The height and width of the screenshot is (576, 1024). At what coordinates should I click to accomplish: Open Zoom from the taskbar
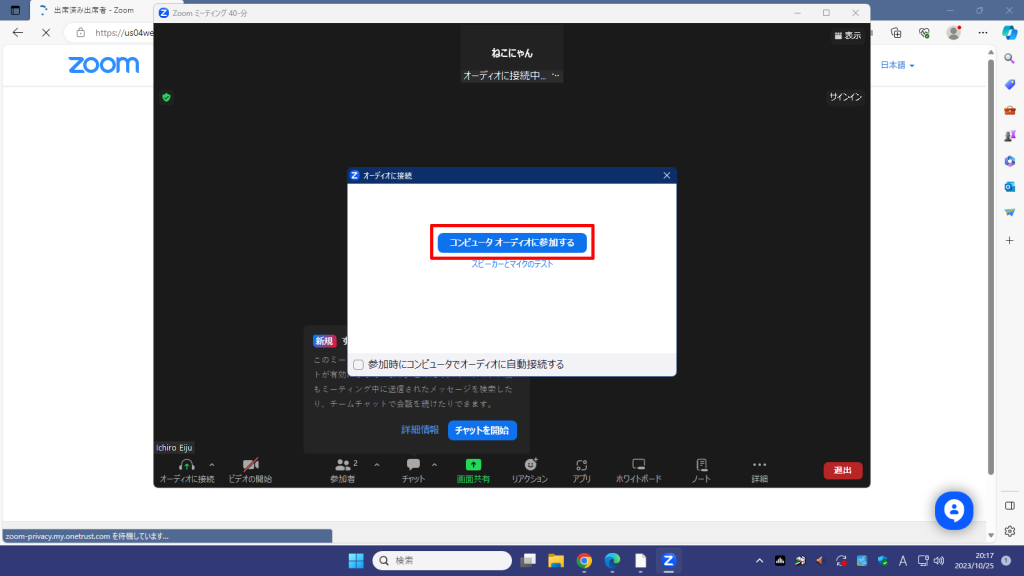[x=668, y=560]
